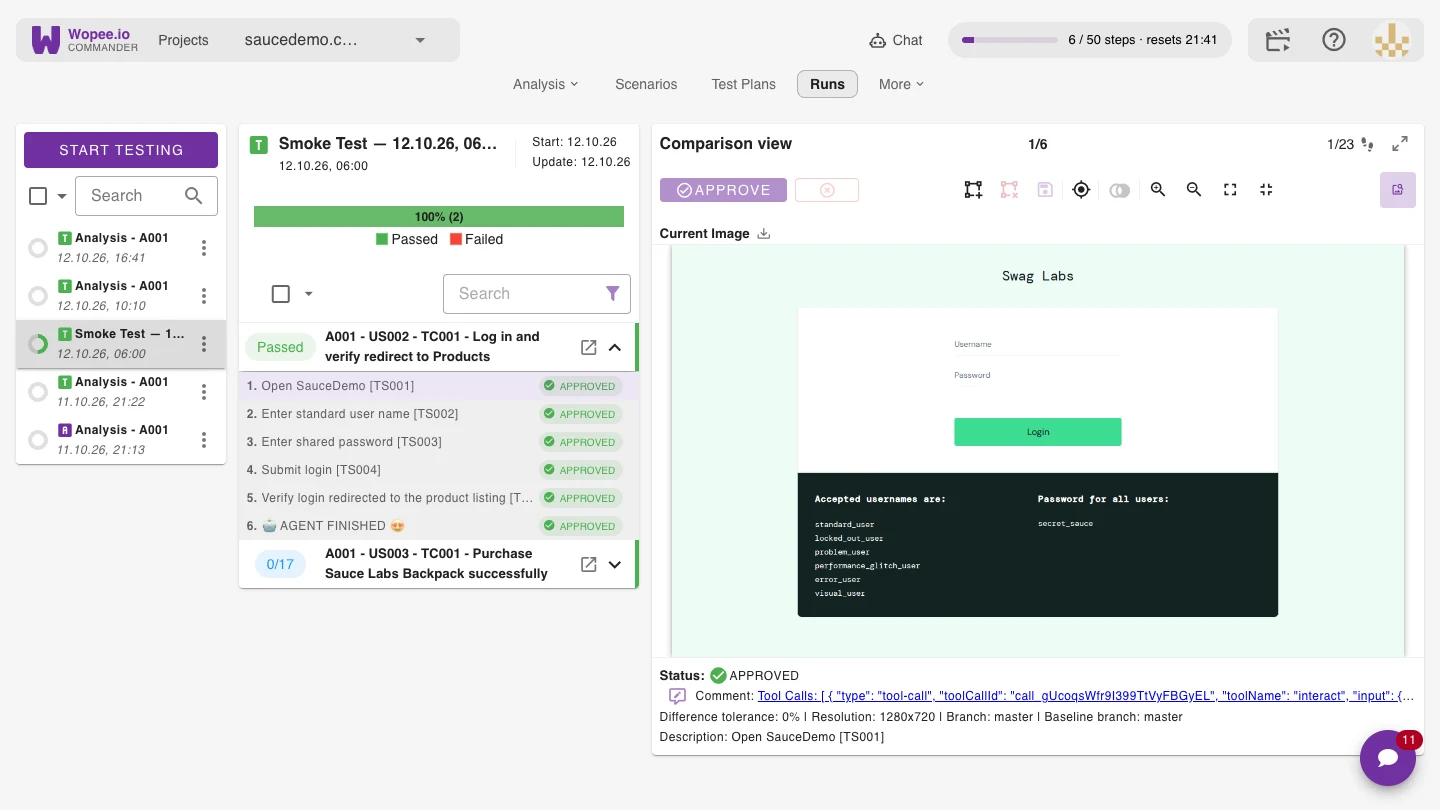Viewport: 1440px width, 810px height.
Task: Toggle the select-all runs checkbox
Action: point(38,196)
